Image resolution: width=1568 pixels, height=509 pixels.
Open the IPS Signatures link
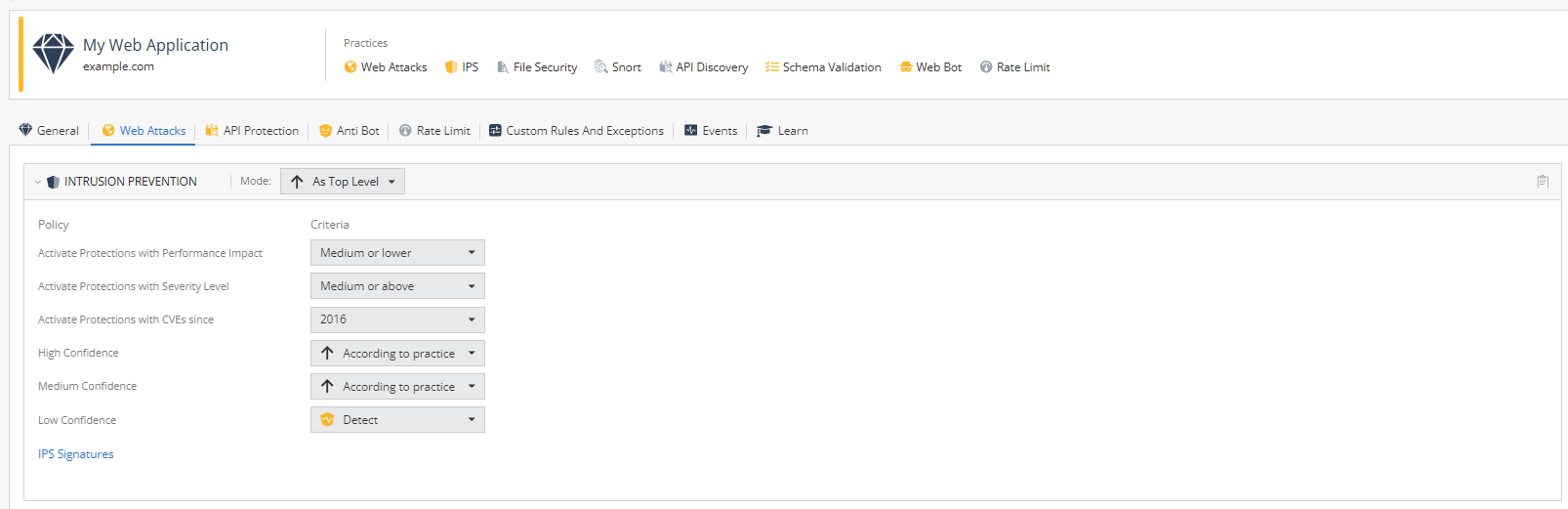pyautogui.click(x=76, y=454)
